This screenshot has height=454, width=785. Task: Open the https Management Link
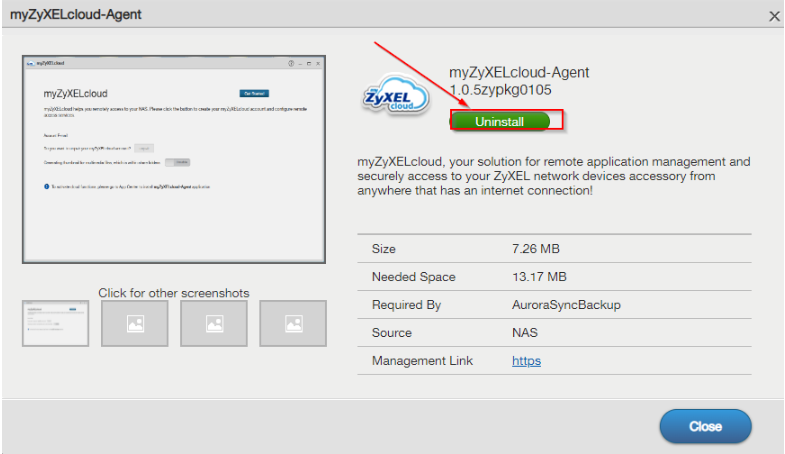526,361
